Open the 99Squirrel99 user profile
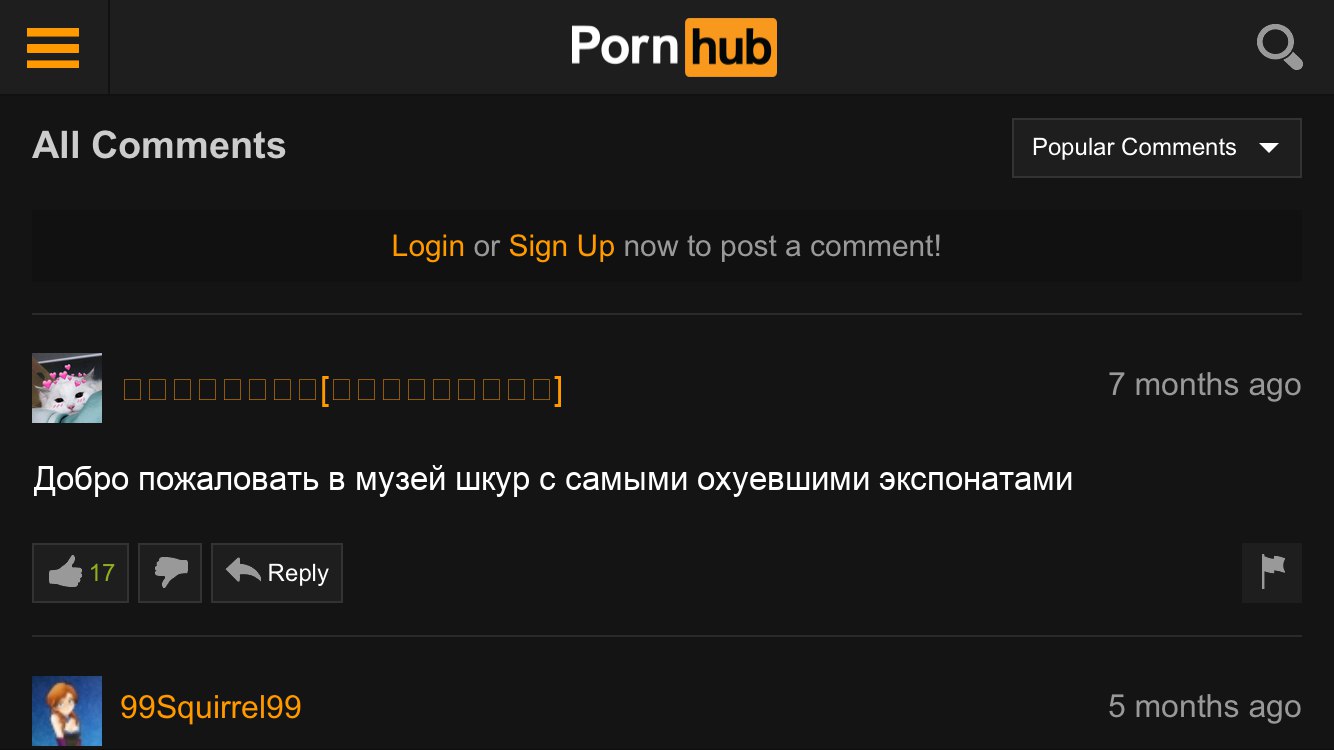This screenshot has height=750, width=1334. pyautogui.click(x=211, y=707)
